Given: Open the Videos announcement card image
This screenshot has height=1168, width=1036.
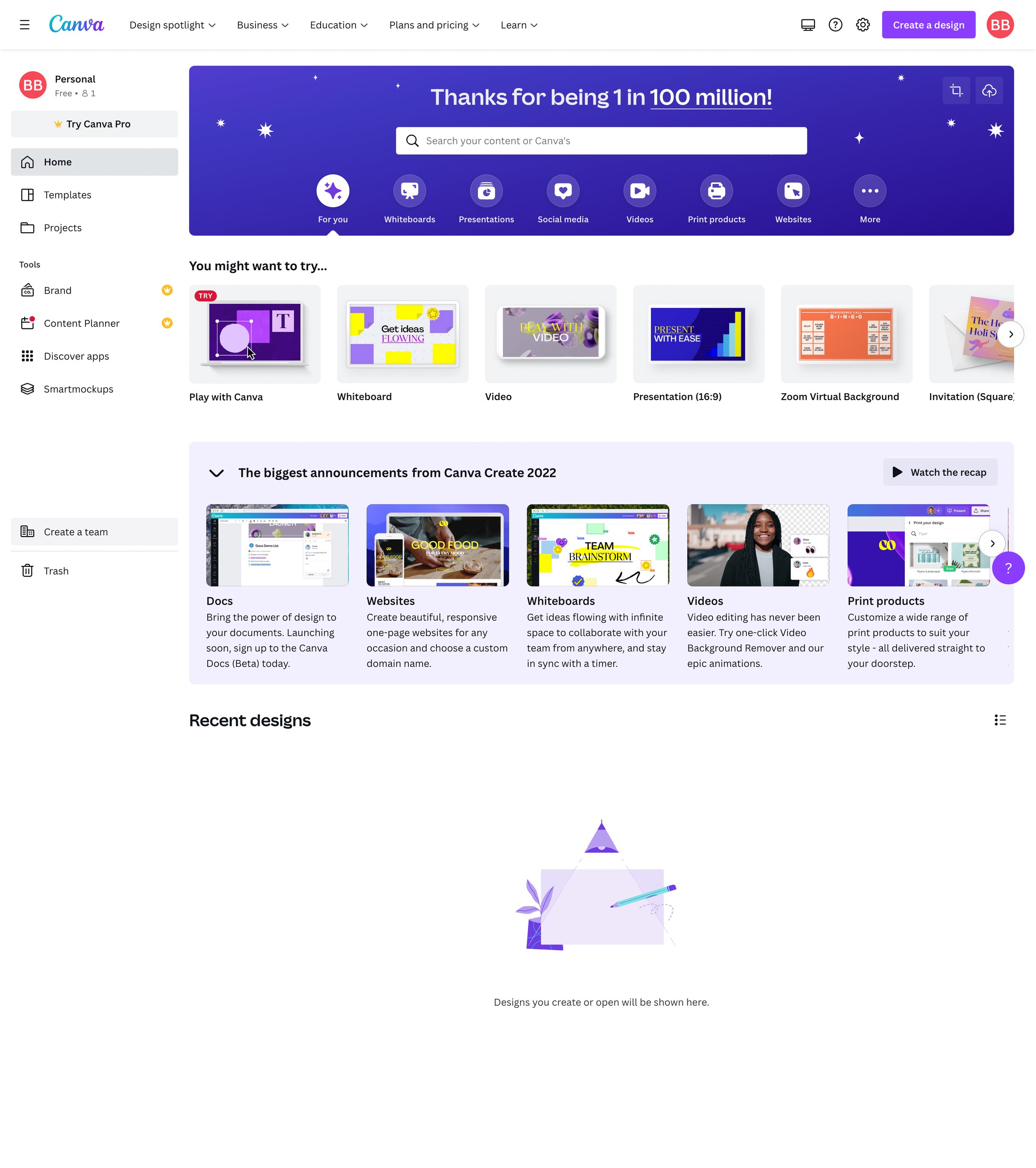Looking at the screenshot, I should (758, 545).
